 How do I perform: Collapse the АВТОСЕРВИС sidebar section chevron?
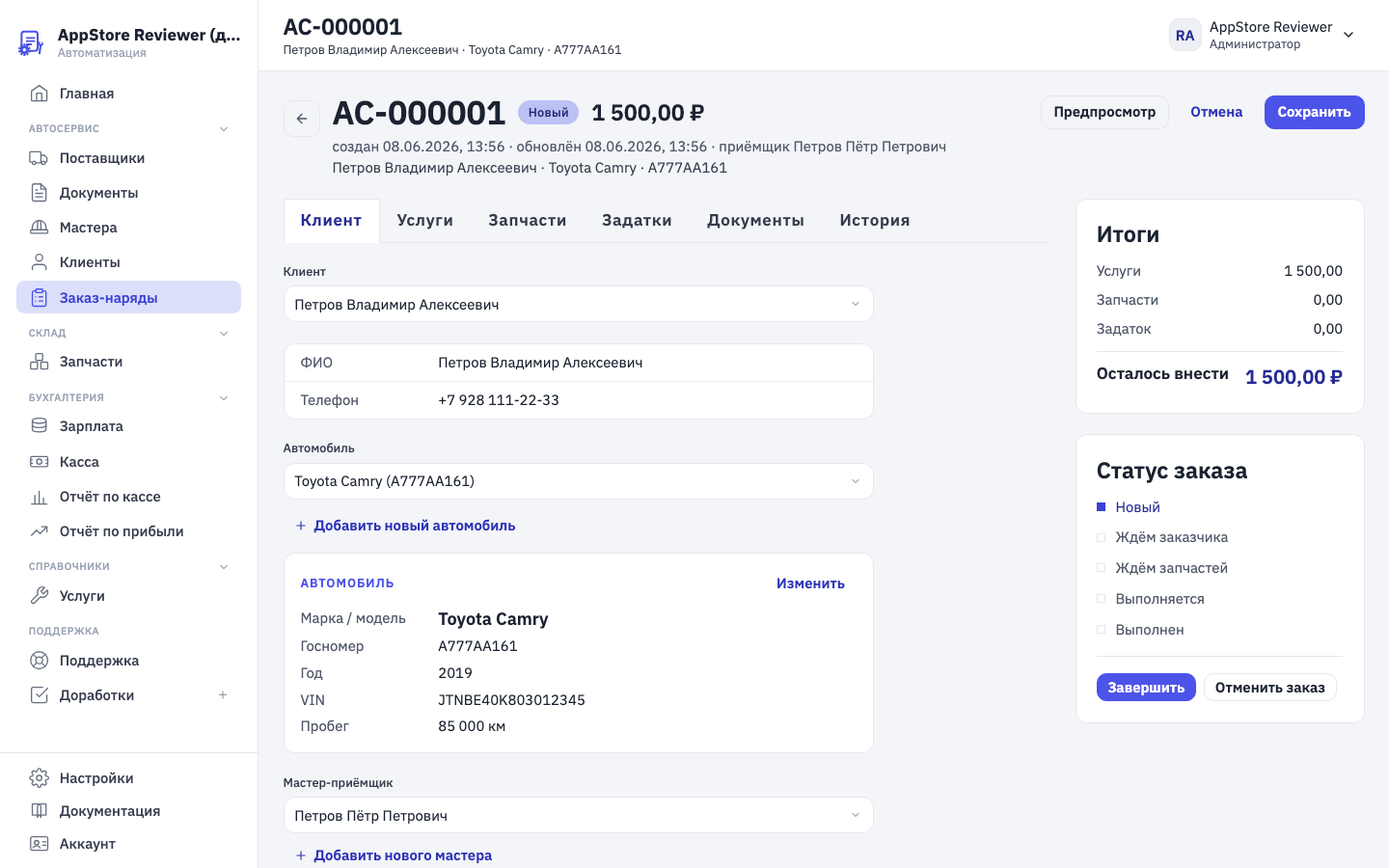[224, 129]
